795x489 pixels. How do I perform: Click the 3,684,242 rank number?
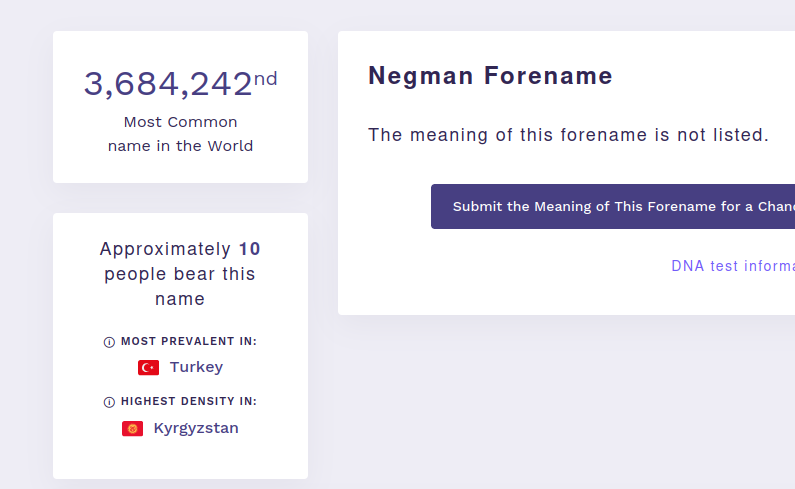167,85
